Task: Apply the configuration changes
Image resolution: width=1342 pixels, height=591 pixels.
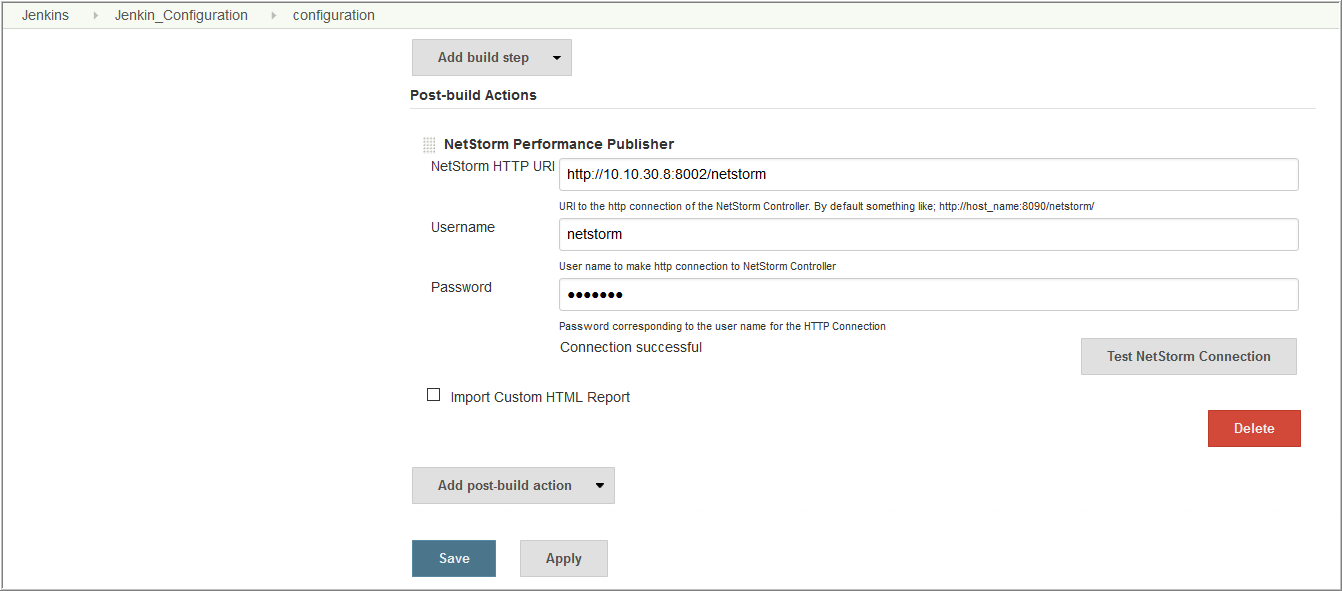Action: click(564, 558)
